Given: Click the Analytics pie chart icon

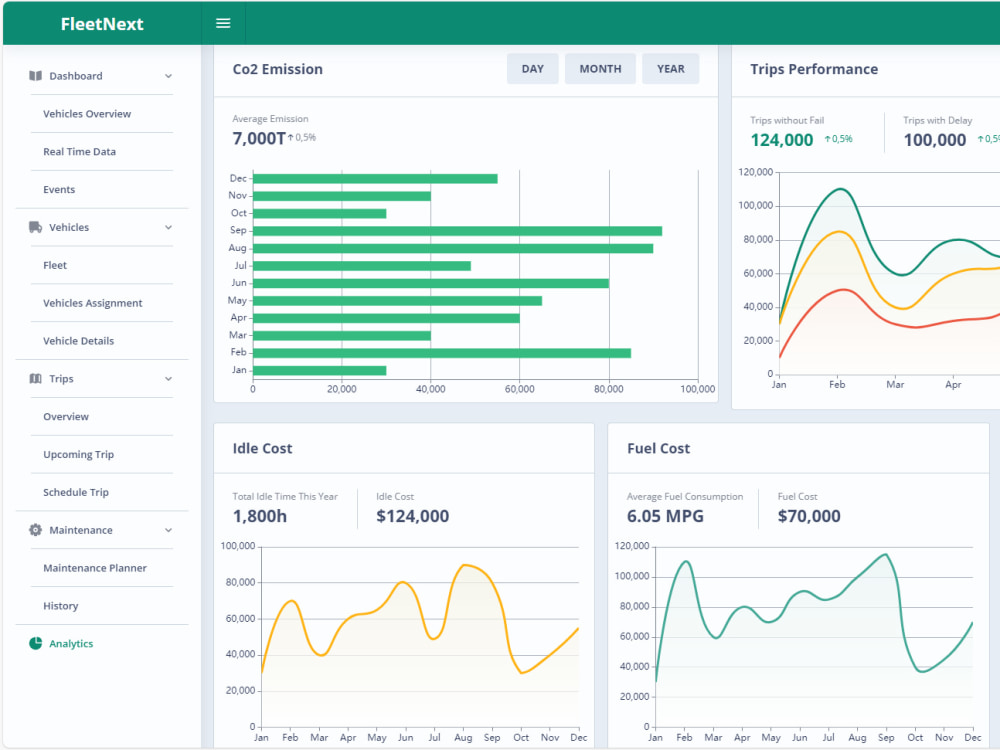Looking at the screenshot, I should click(36, 643).
